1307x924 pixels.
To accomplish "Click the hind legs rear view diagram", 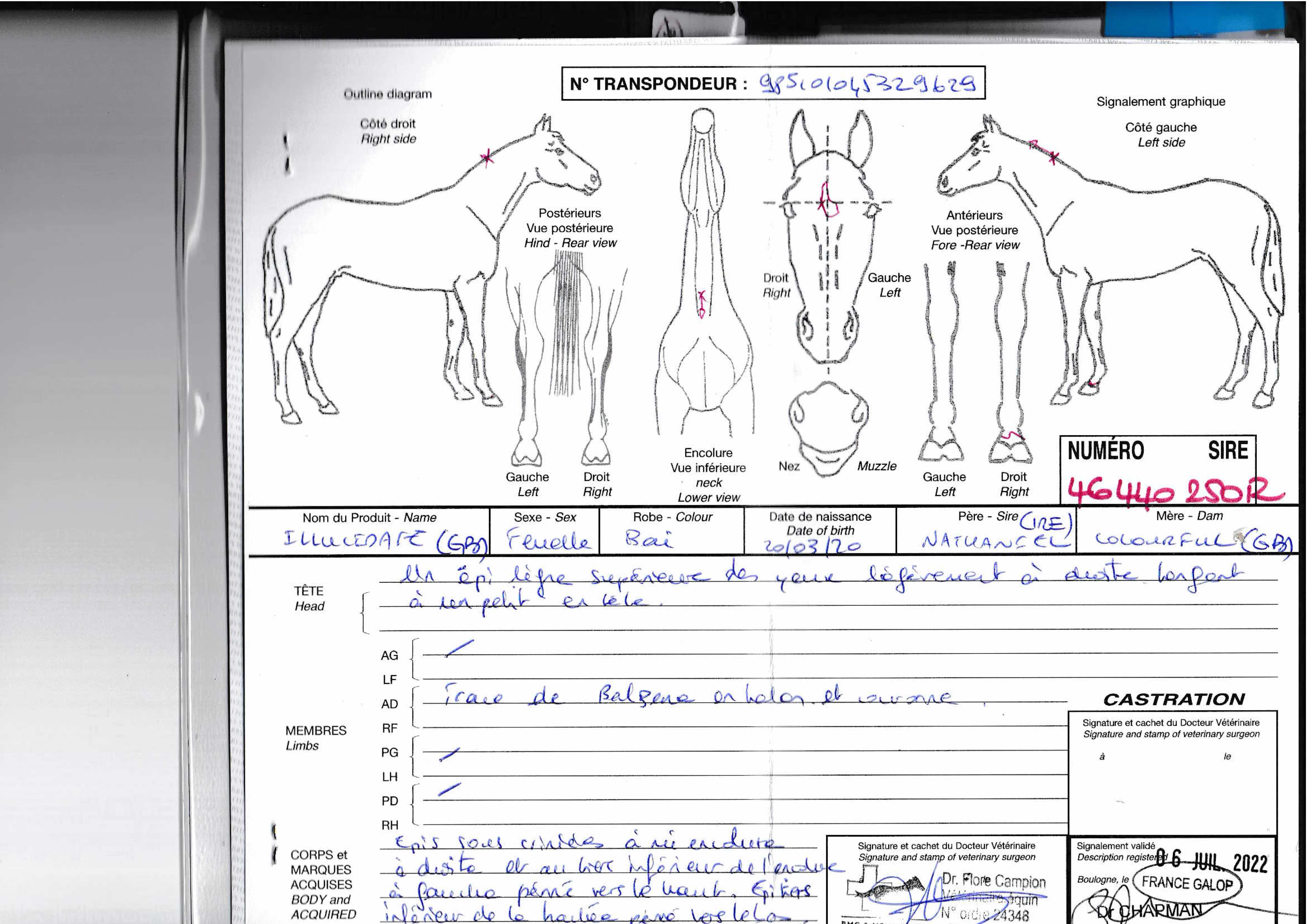I will (x=564, y=359).
